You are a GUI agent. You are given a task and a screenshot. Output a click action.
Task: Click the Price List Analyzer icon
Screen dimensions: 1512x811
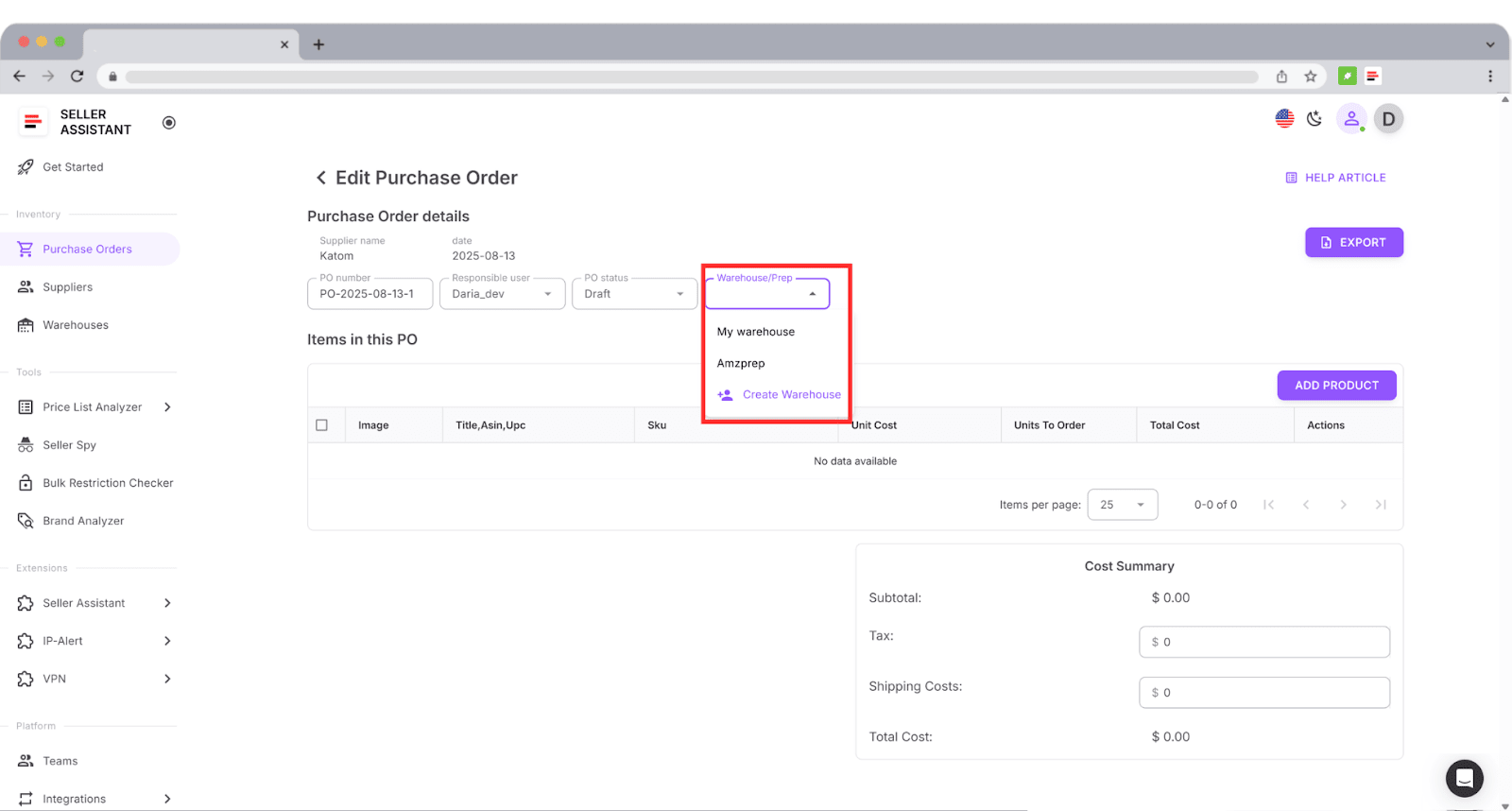click(x=26, y=407)
